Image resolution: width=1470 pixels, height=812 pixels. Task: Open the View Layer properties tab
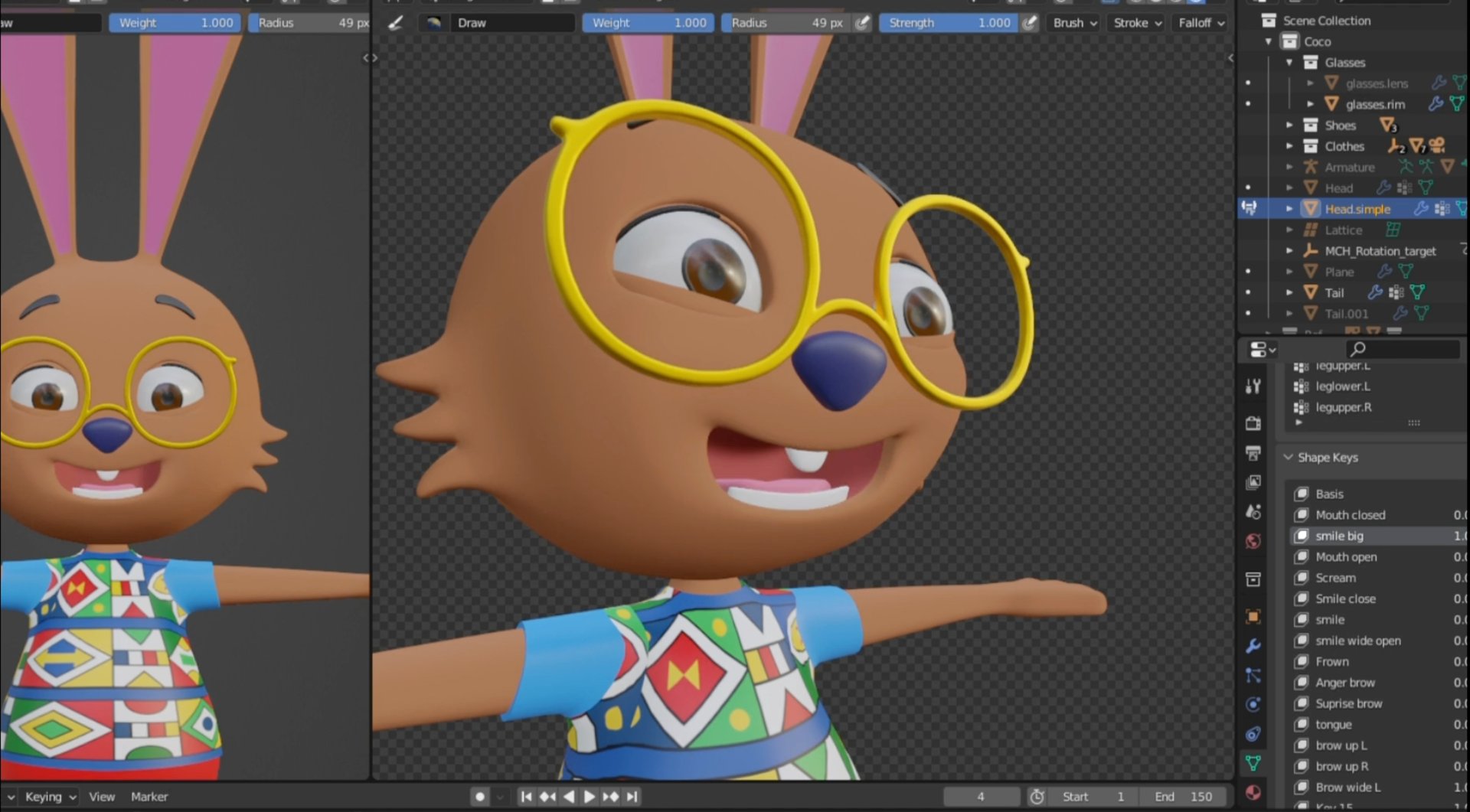pyautogui.click(x=1253, y=482)
